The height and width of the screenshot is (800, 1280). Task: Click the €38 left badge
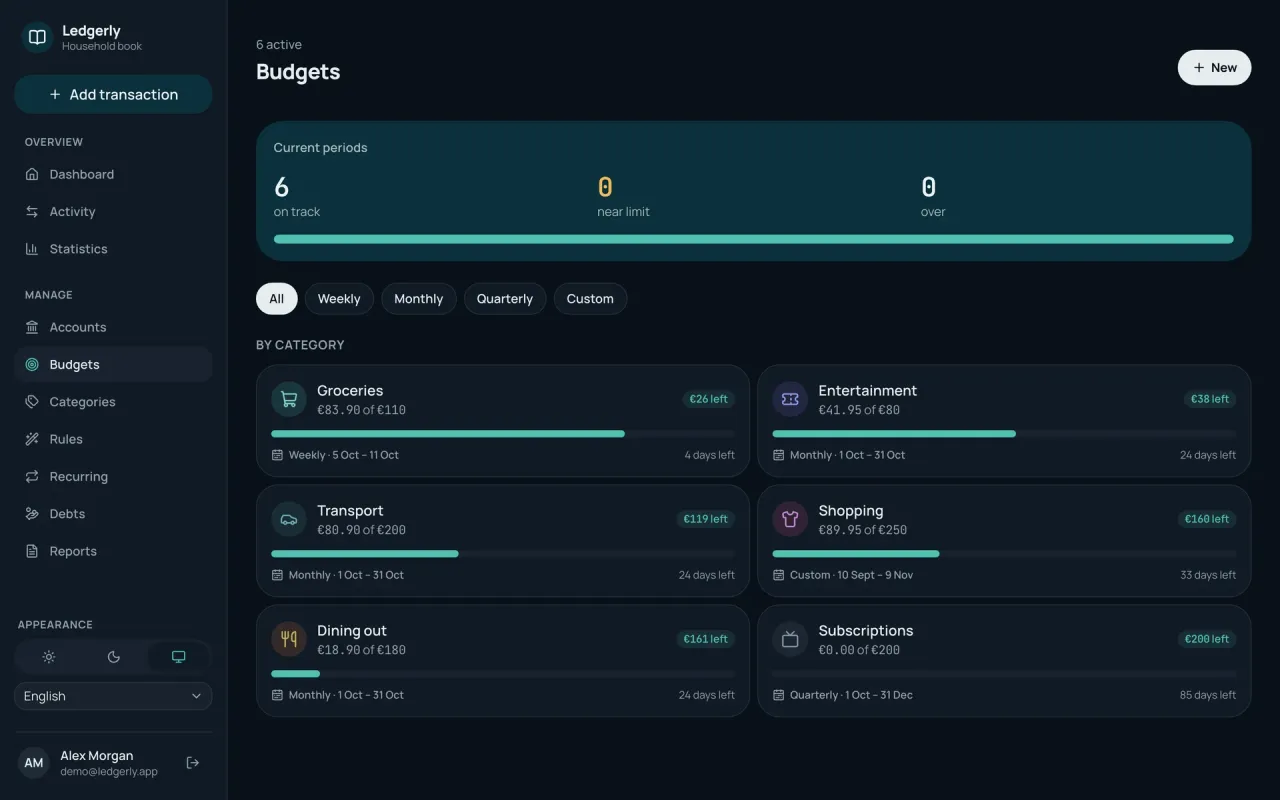[x=1210, y=399]
